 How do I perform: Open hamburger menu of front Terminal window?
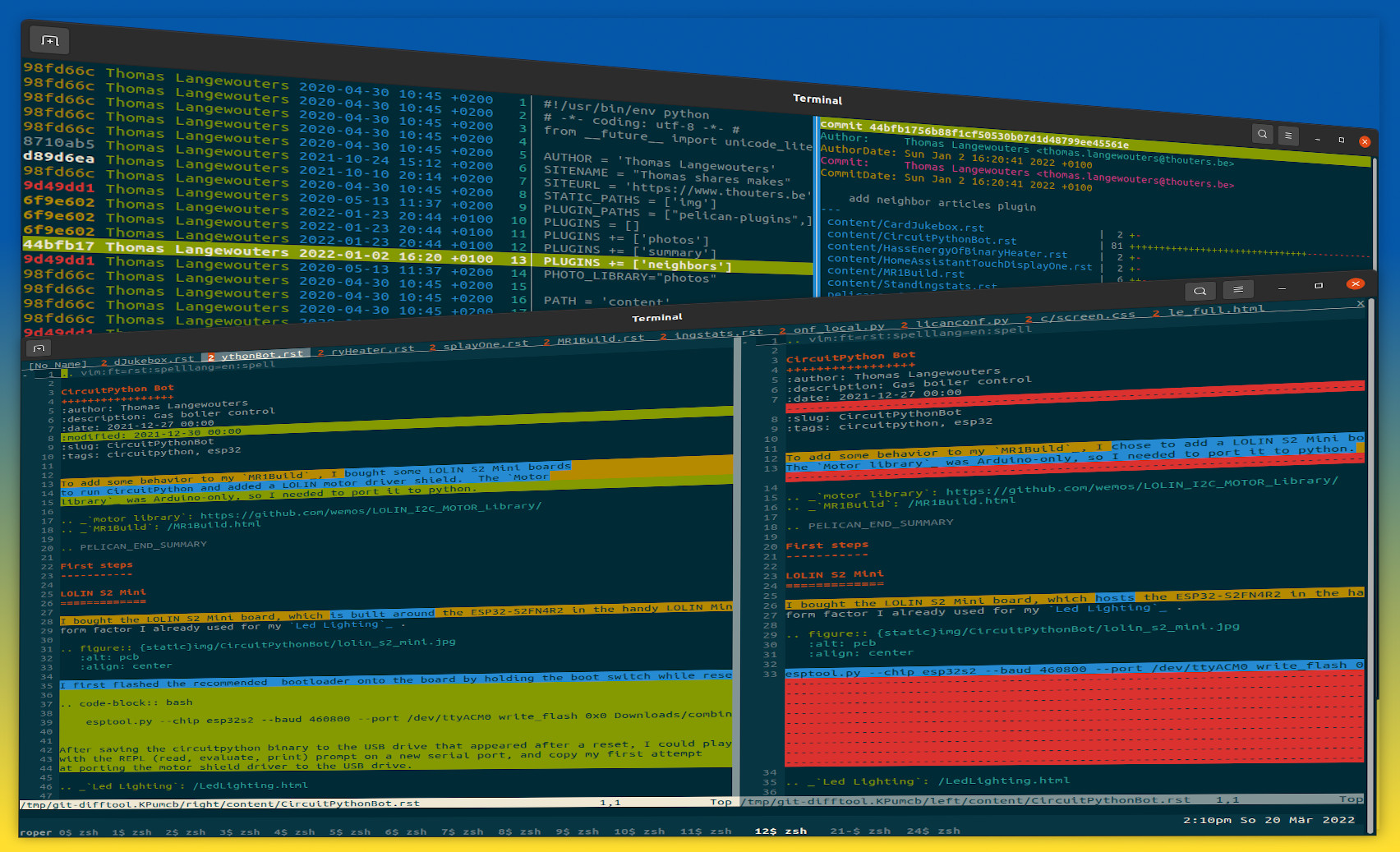tap(1237, 288)
